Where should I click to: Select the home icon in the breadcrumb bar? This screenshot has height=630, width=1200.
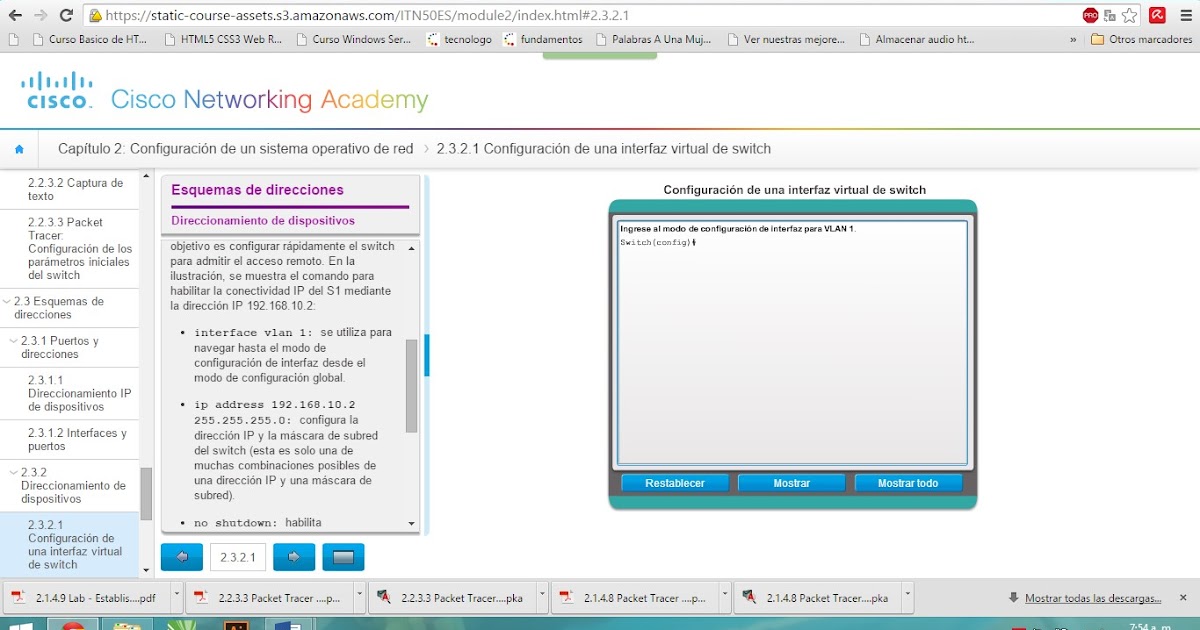pos(19,147)
